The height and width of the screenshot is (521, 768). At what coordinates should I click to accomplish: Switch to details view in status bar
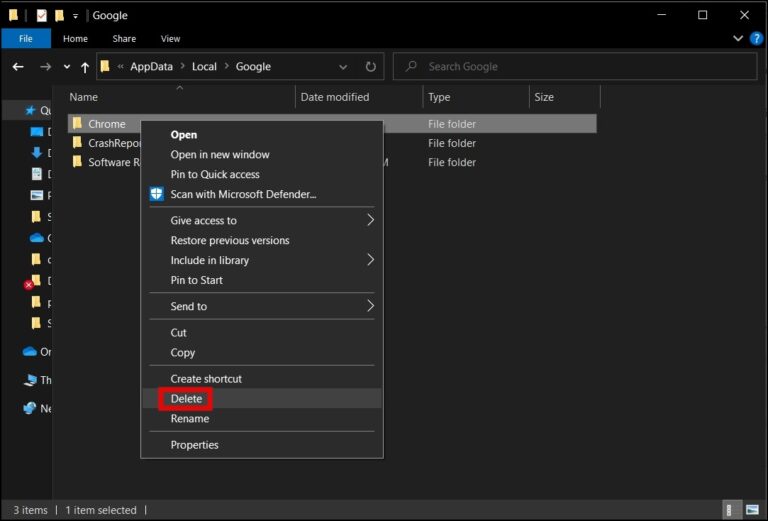732,510
